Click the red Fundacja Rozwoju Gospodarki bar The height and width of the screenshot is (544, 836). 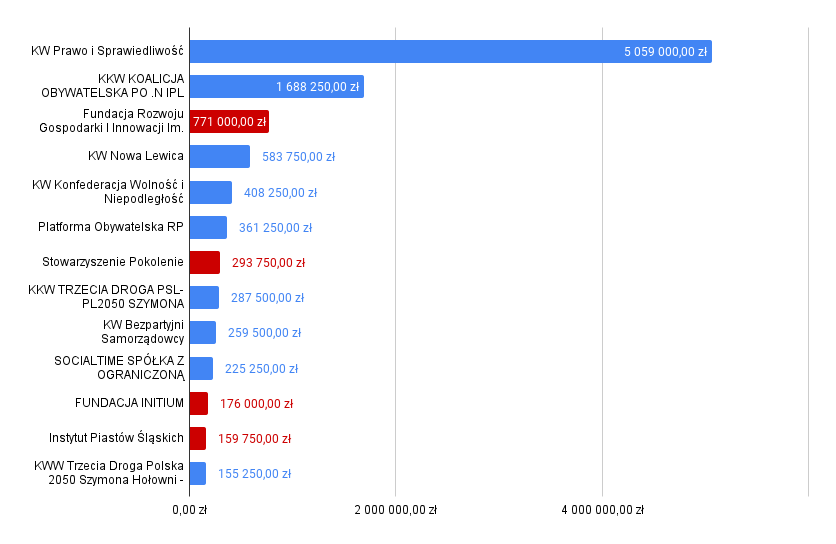229,122
